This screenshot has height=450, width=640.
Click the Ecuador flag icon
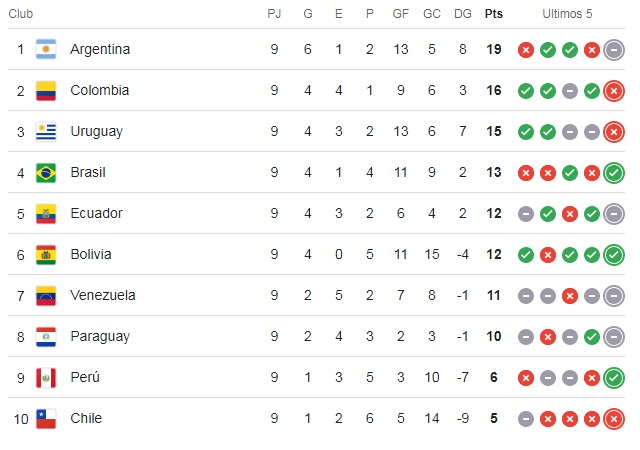pyautogui.click(x=46, y=213)
